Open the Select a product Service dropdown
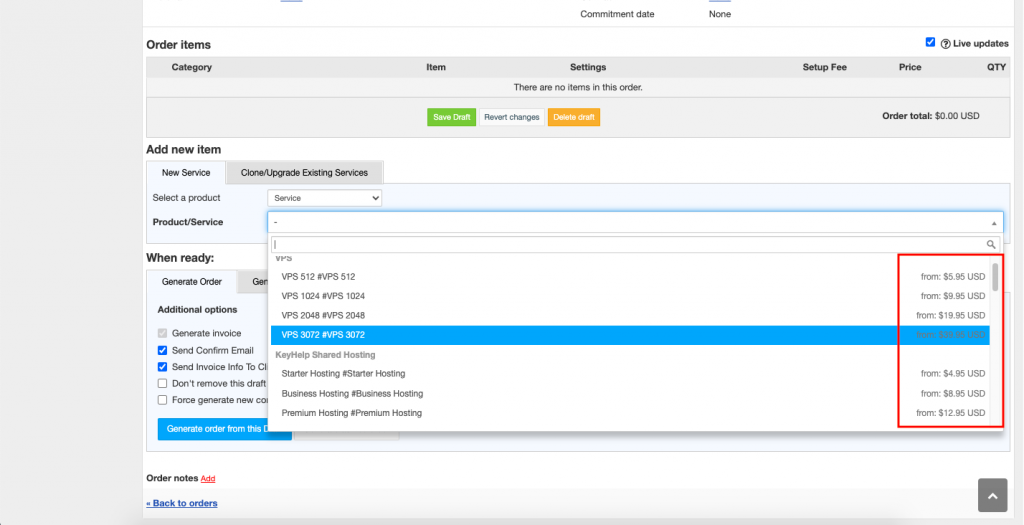Viewport: 1024px width, 525px height. [x=325, y=198]
